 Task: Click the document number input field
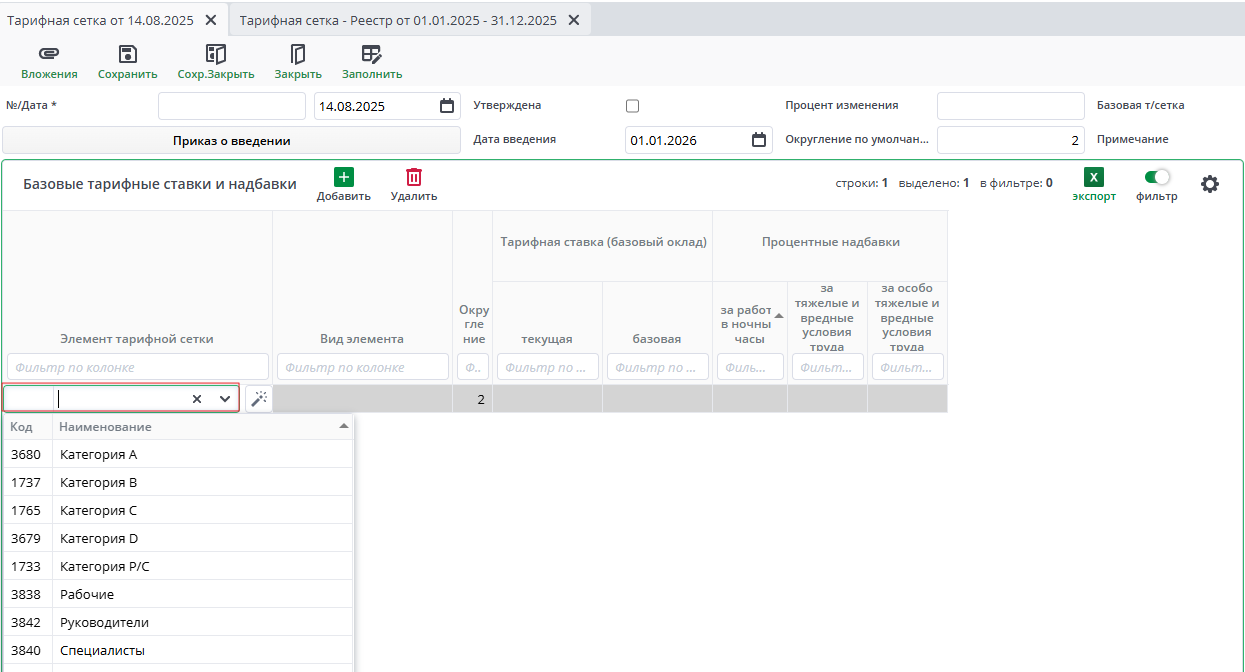[x=232, y=106]
